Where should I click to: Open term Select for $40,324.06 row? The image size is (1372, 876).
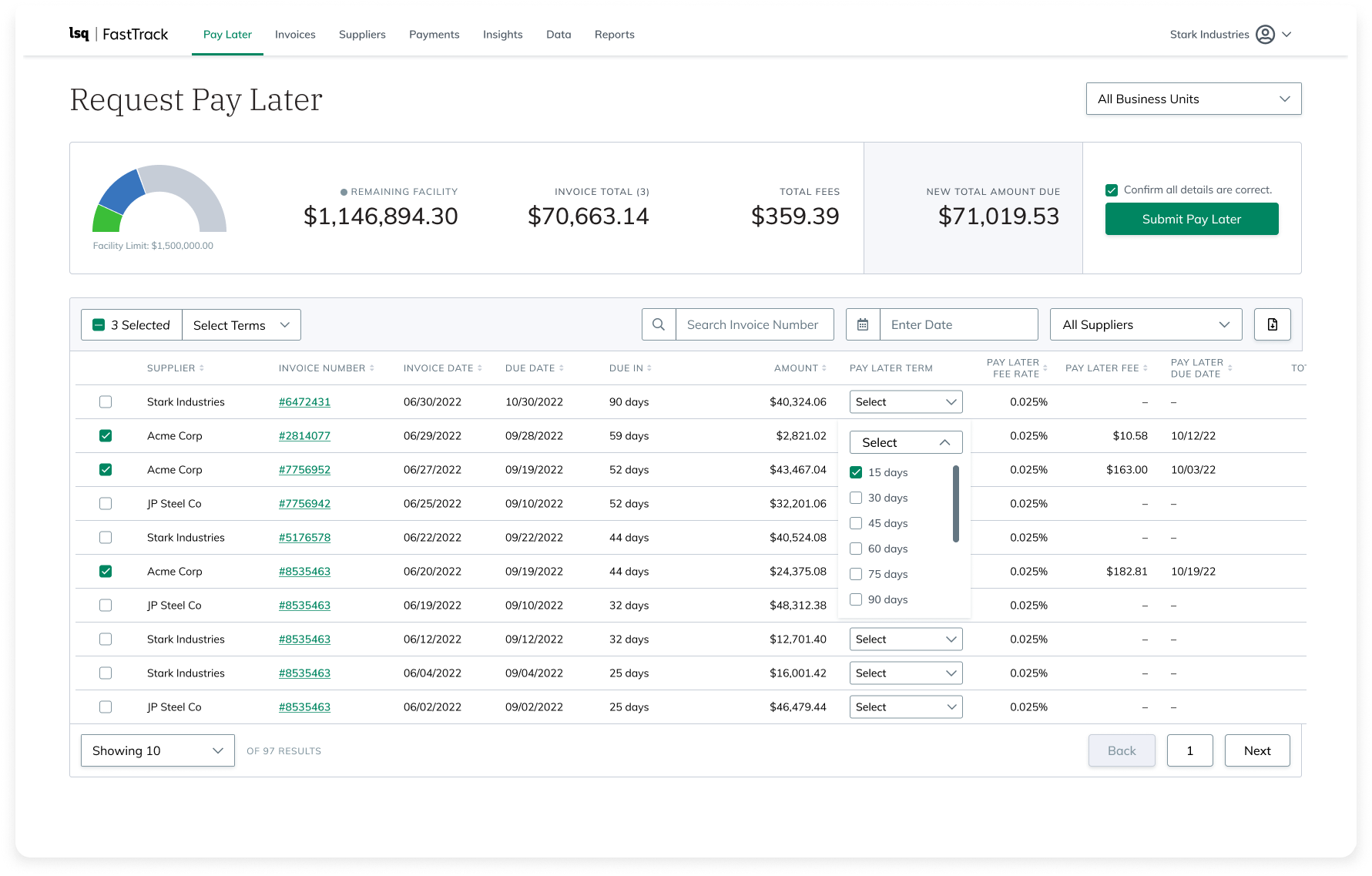tap(906, 402)
